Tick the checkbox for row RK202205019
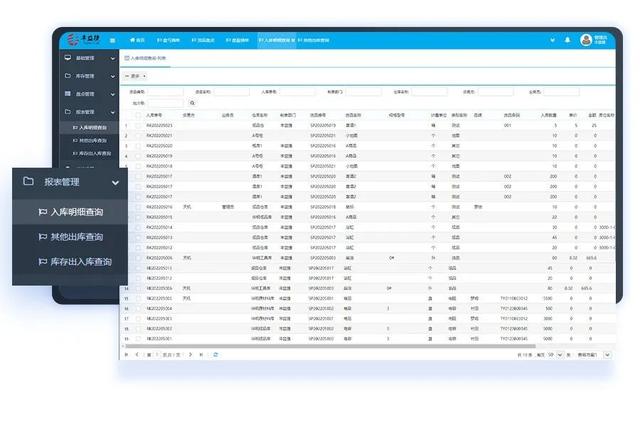 click(x=138, y=156)
